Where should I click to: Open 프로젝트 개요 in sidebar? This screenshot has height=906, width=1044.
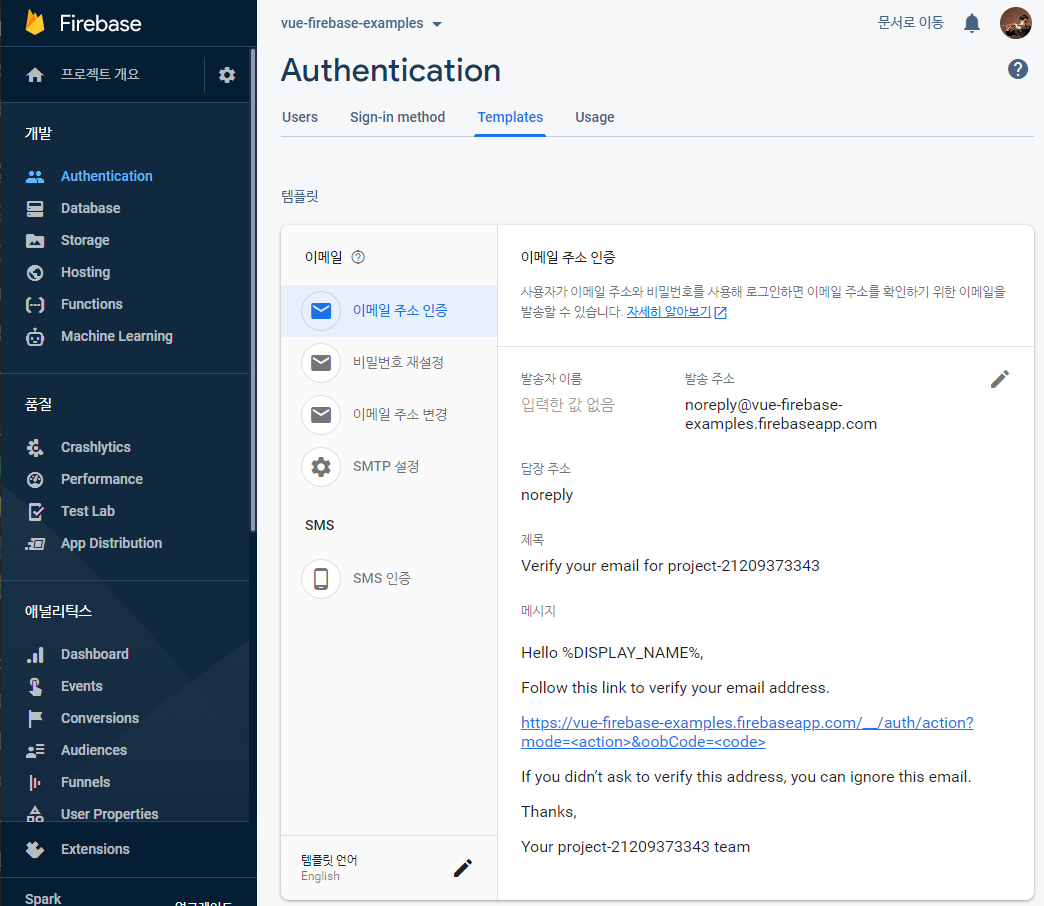(101, 75)
